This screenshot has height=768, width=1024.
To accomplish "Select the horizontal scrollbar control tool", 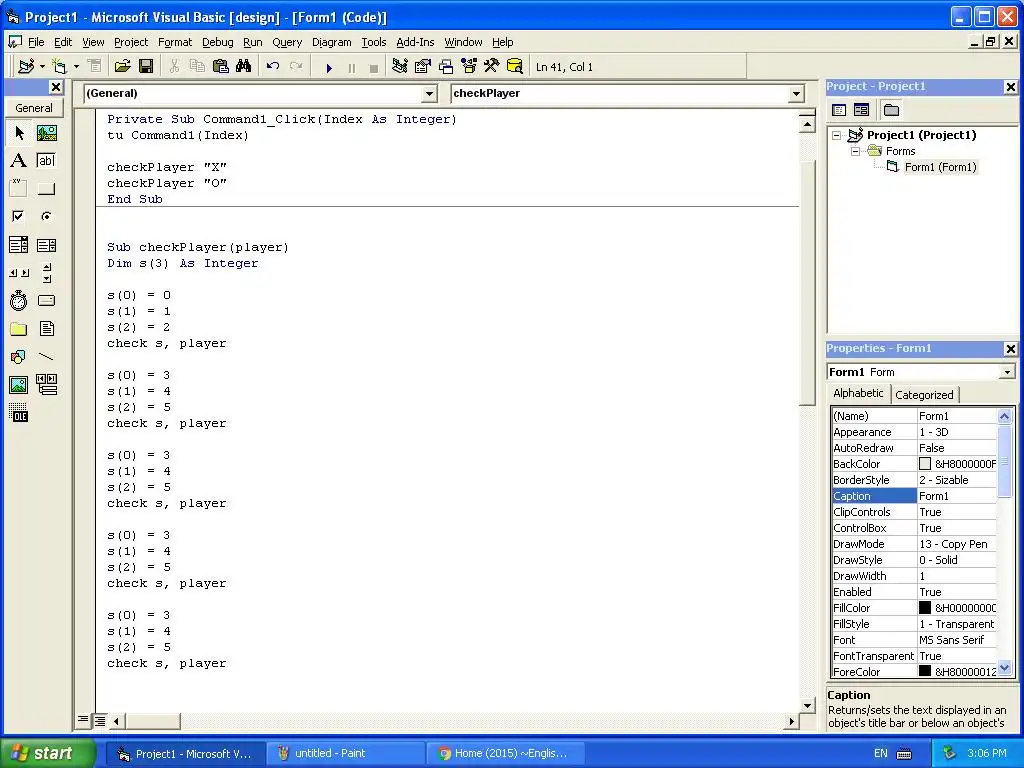I will [x=19, y=273].
